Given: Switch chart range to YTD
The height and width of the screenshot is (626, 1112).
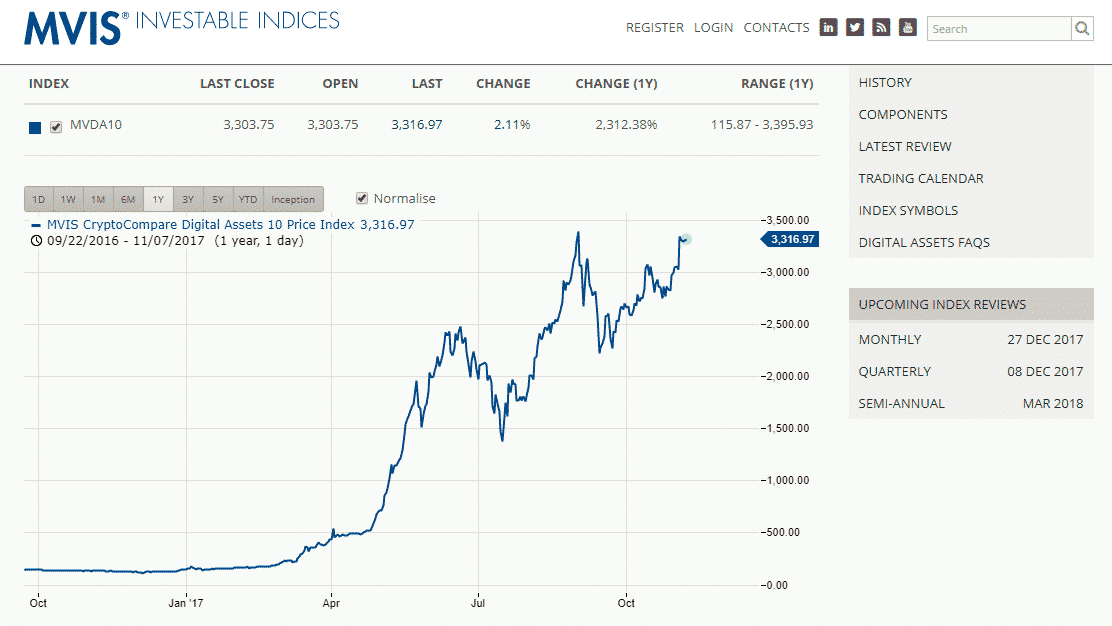Looking at the screenshot, I should click(247, 199).
